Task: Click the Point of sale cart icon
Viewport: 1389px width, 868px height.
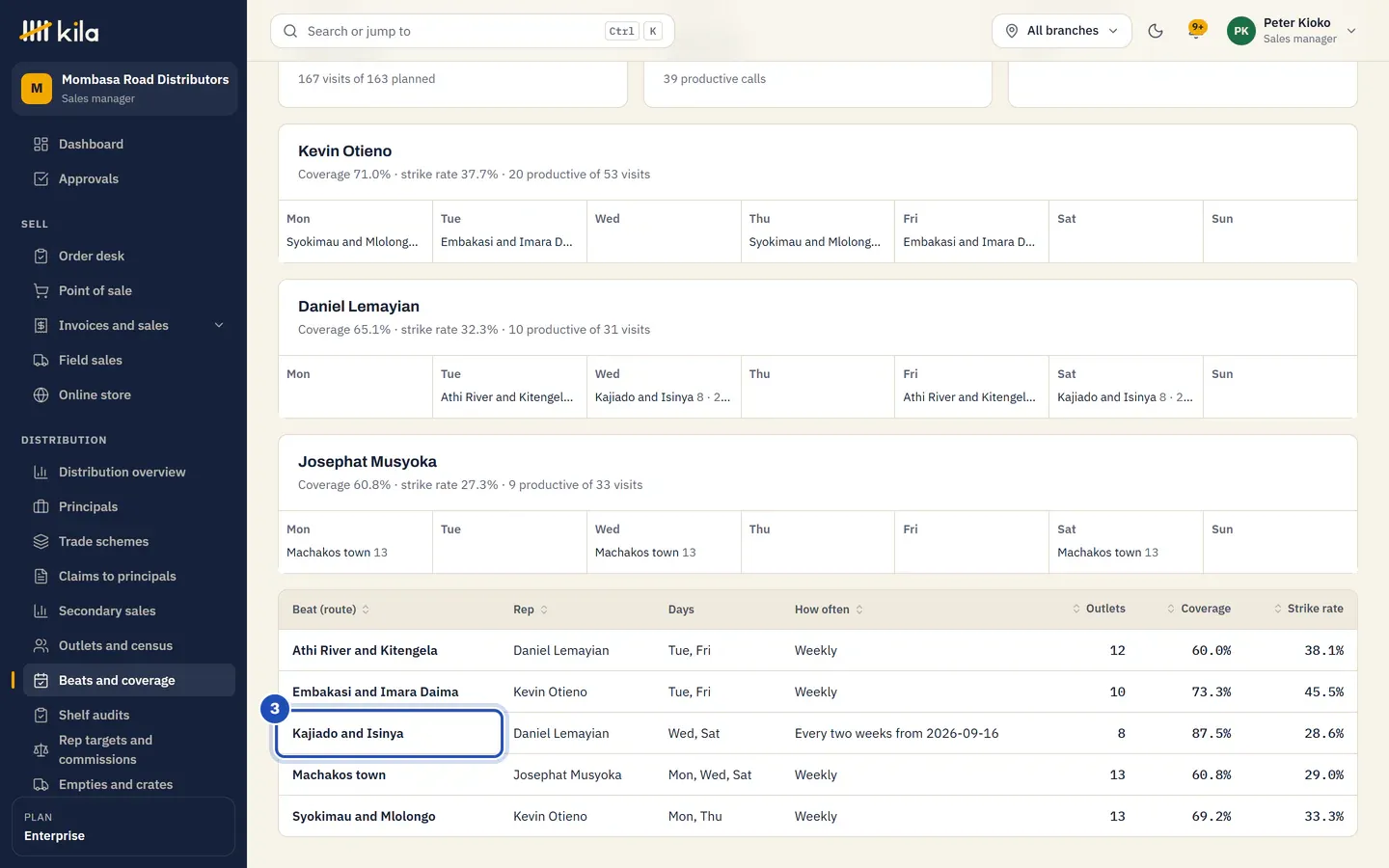Action: tap(41, 290)
